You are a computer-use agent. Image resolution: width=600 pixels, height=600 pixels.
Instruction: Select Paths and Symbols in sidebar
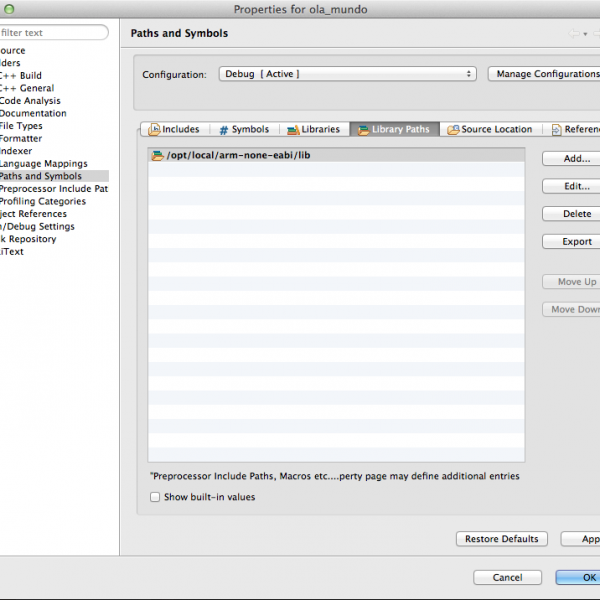click(x=41, y=176)
